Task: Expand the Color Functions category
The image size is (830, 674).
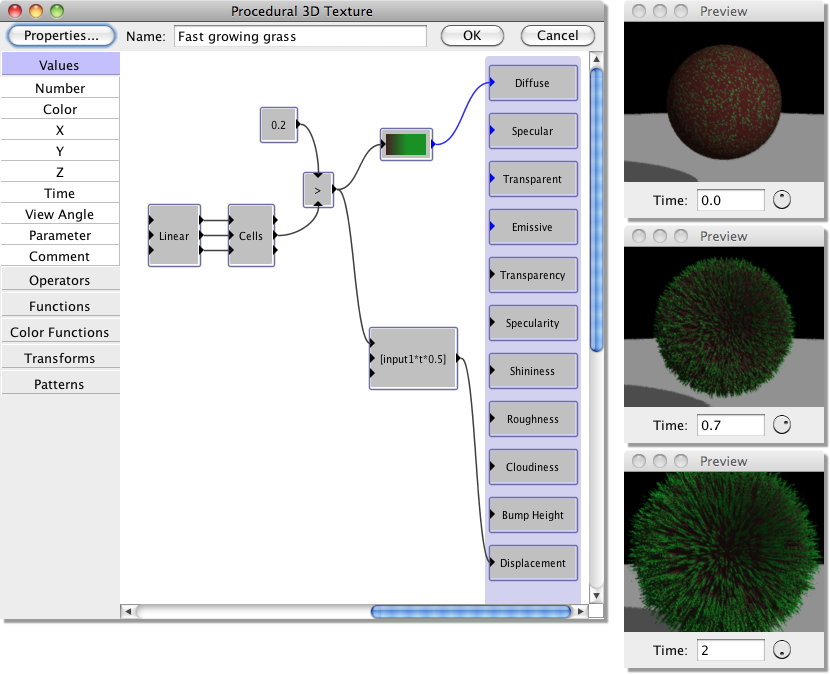Action: click(60, 333)
